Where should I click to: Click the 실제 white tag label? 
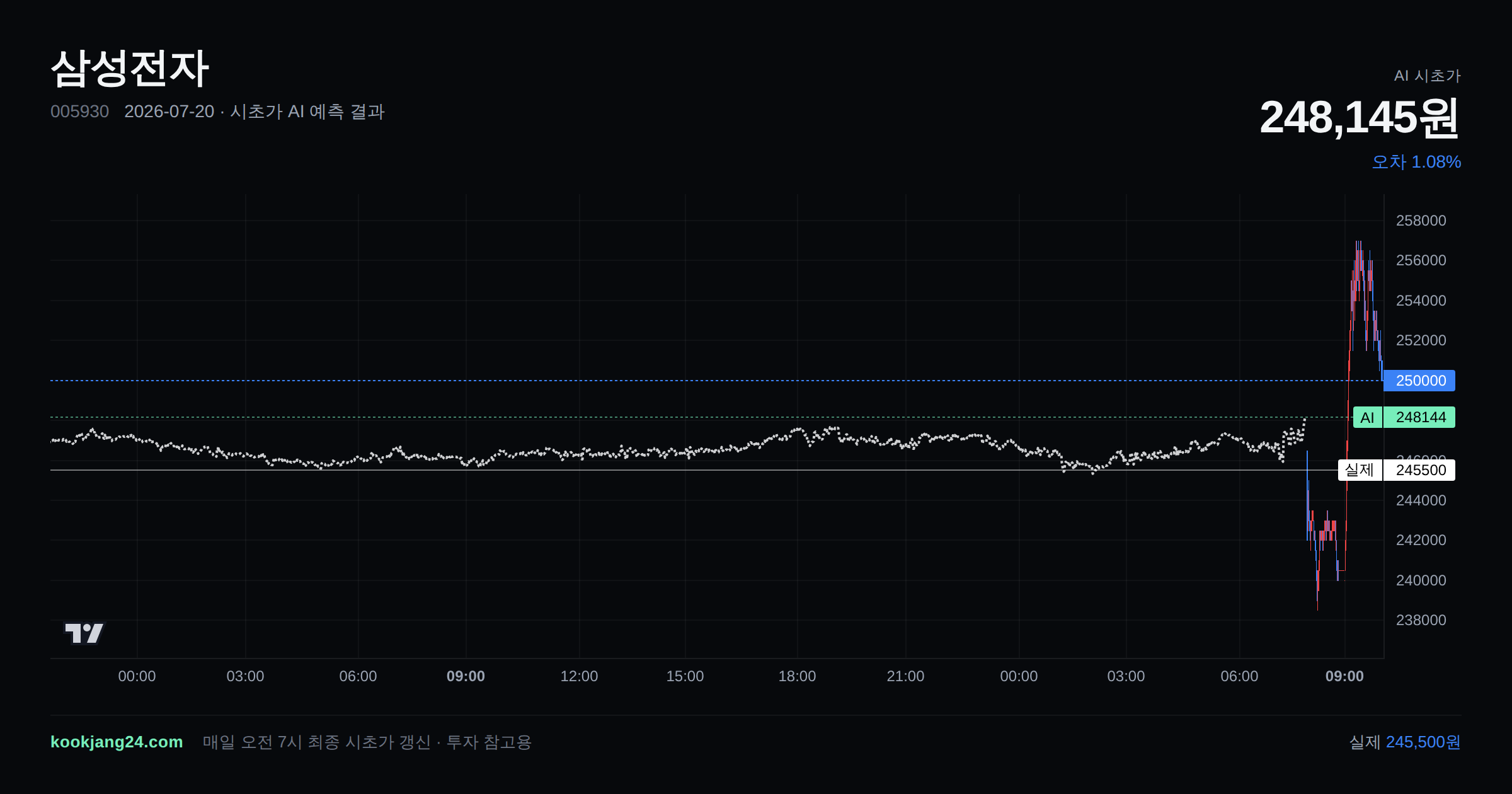(x=1360, y=470)
